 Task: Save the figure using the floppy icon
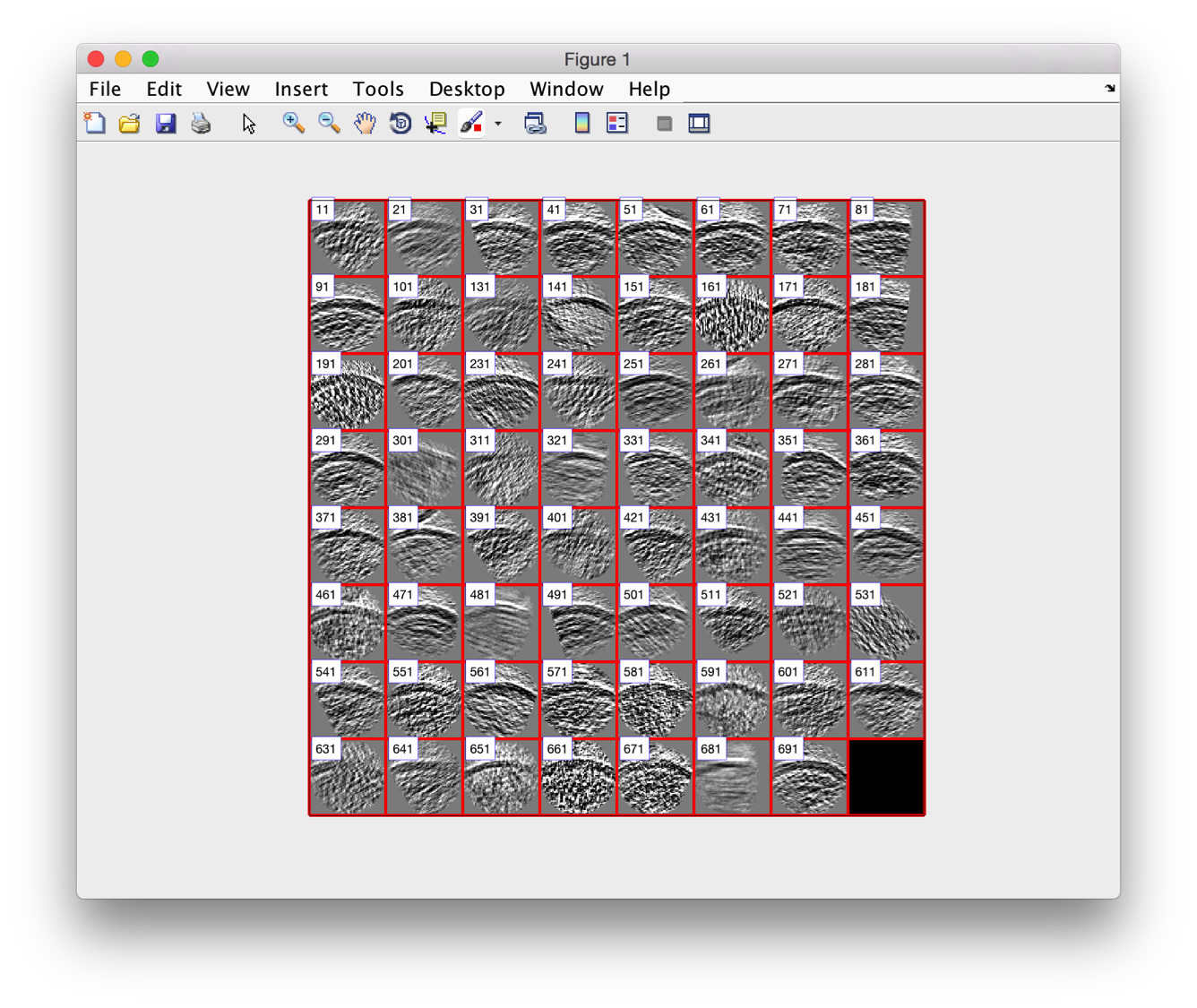tap(166, 123)
